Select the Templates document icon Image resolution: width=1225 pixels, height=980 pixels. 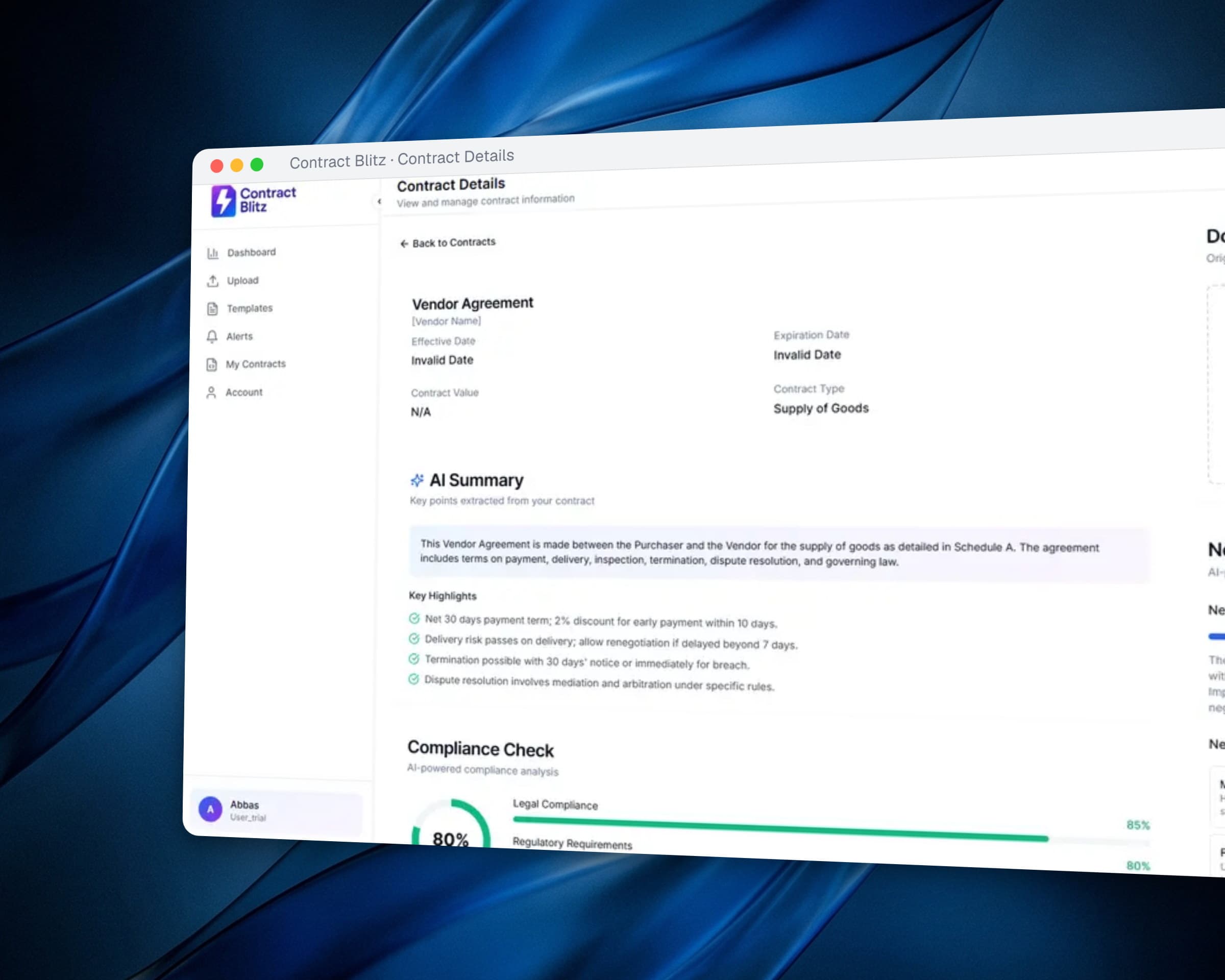coord(212,309)
